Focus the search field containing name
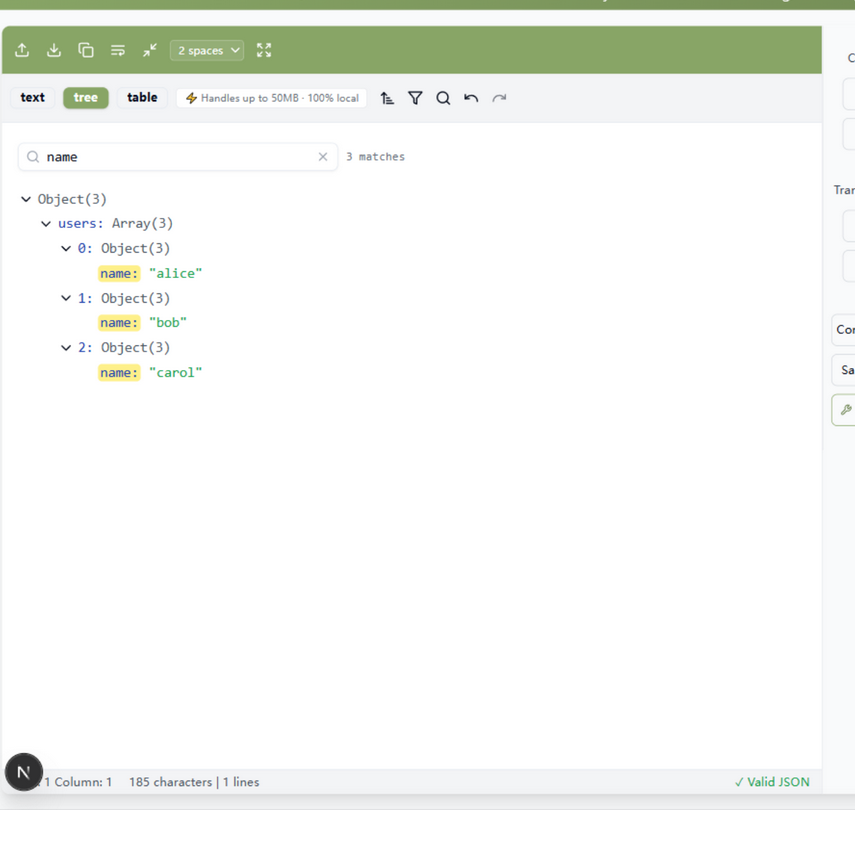The image size is (855, 850). [178, 157]
